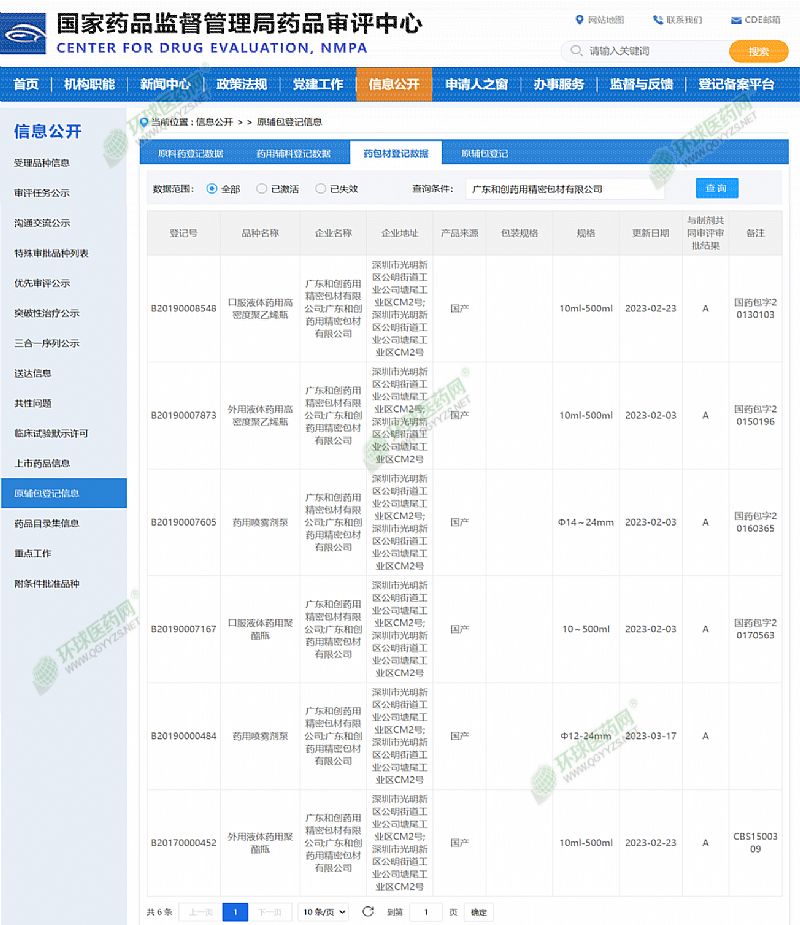Select the 已失效 radio button
The image size is (800, 925).
point(320,188)
